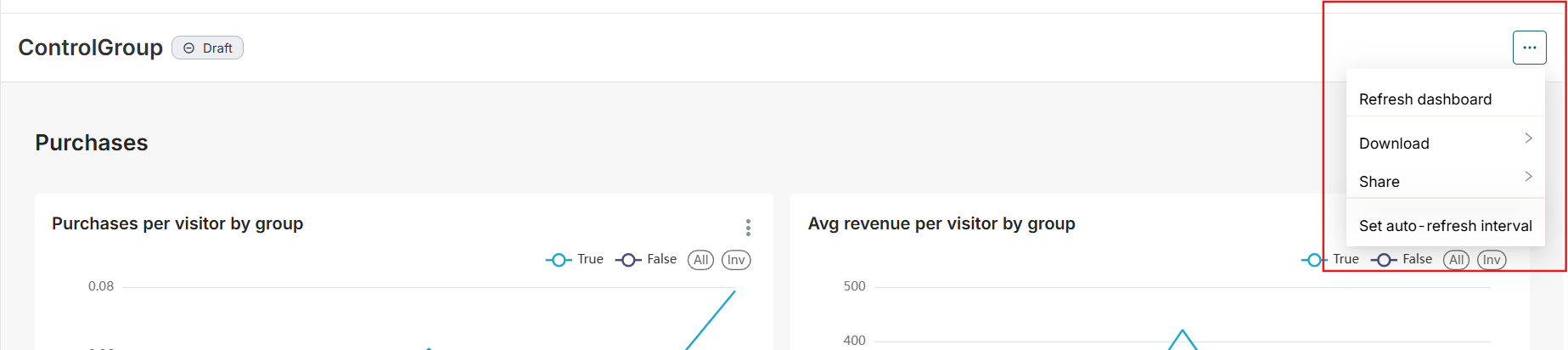The image size is (1568, 350).
Task: Expand the Share submenu arrow
Action: (x=1528, y=176)
